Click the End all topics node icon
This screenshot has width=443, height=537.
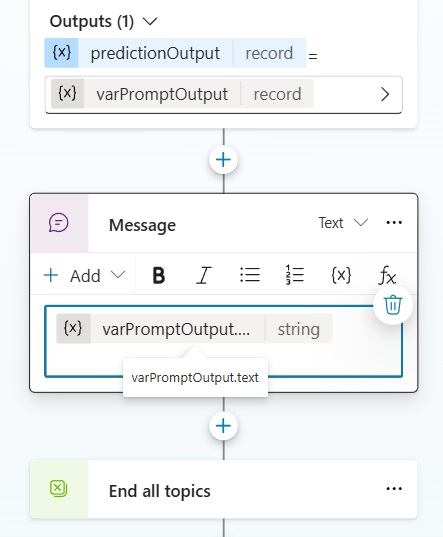(59, 489)
